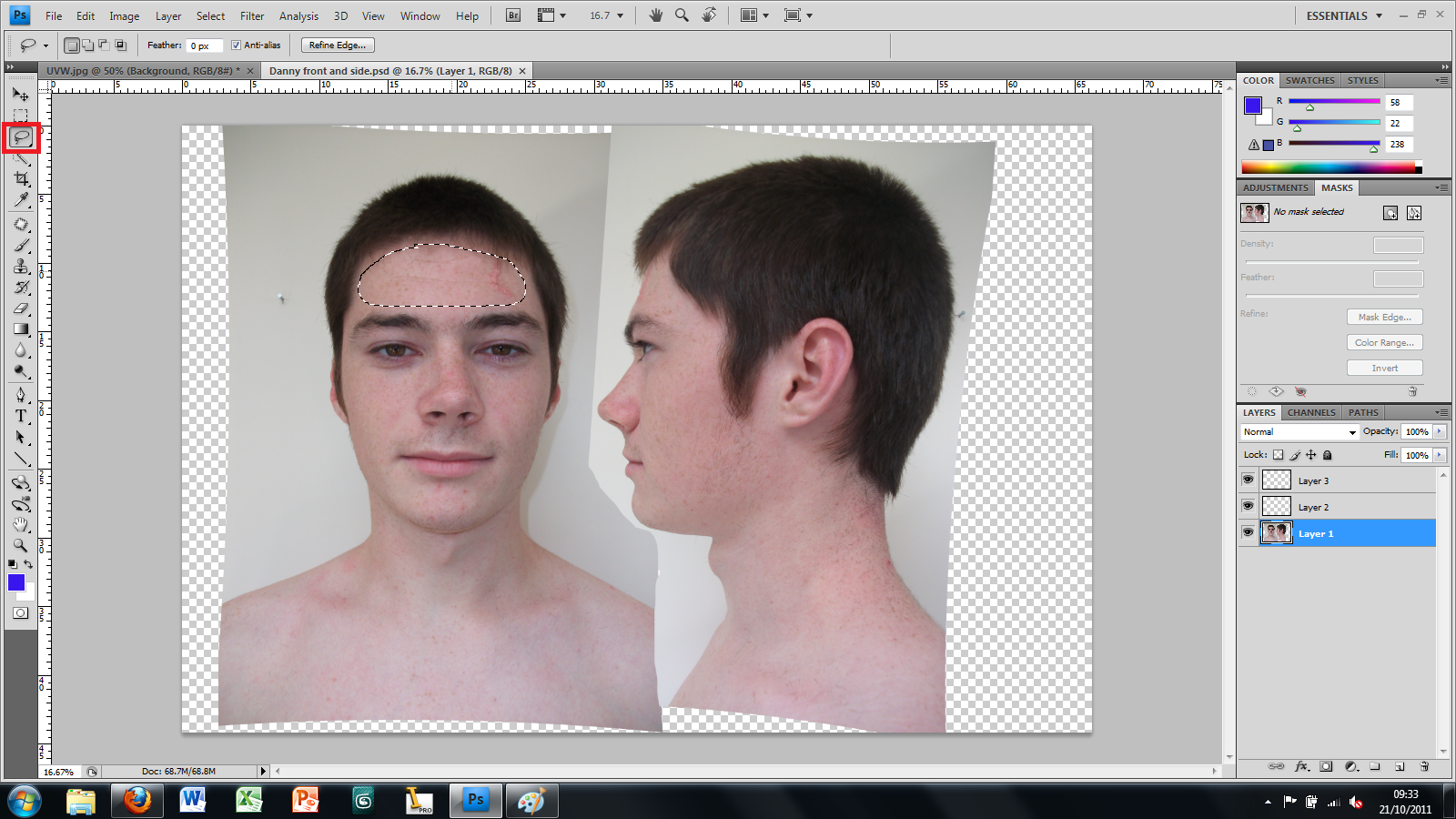Click the blue foreground color swatch
This screenshot has width=1456, height=819.
[16, 582]
